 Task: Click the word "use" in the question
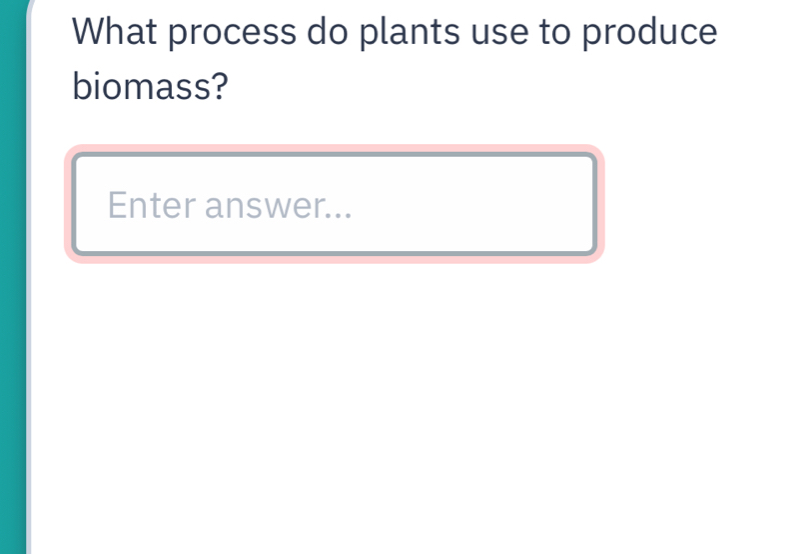[488, 33]
